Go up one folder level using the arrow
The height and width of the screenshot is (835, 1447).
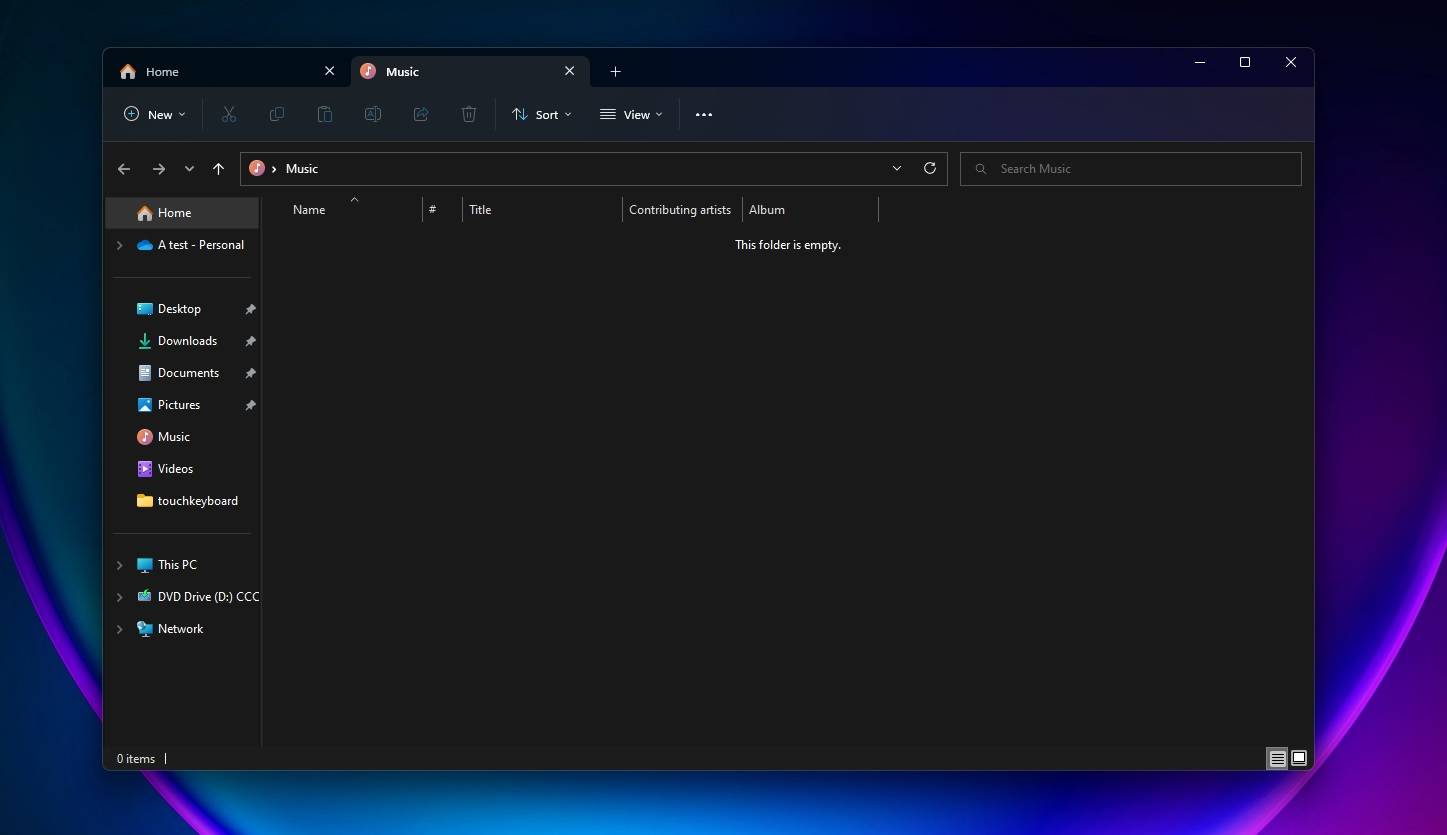click(x=219, y=168)
